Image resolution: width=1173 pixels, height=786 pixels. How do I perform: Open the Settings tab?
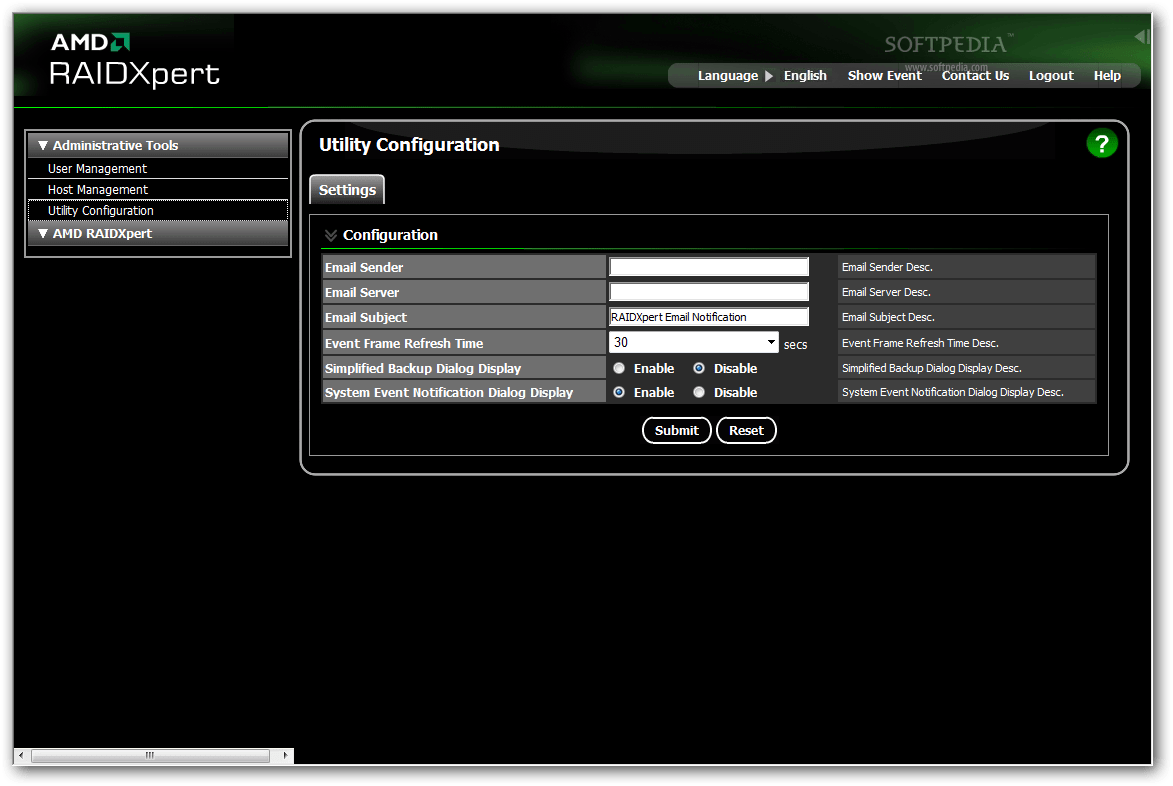(x=347, y=190)
